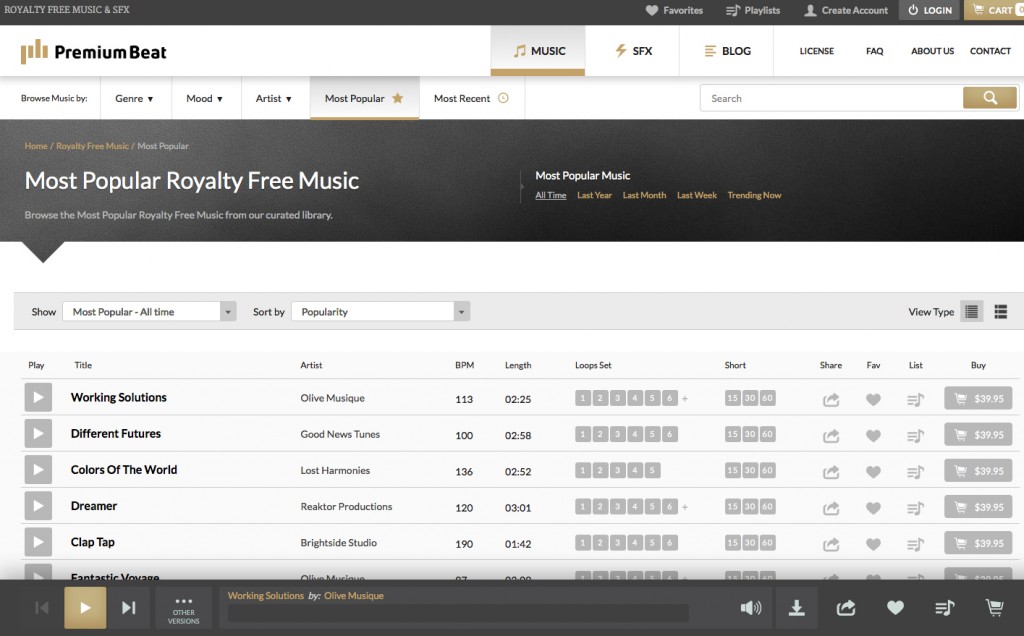Filter popular music by Last Week
The width and height of the screenshot is (1024, 636).
[x=696, y=195]
